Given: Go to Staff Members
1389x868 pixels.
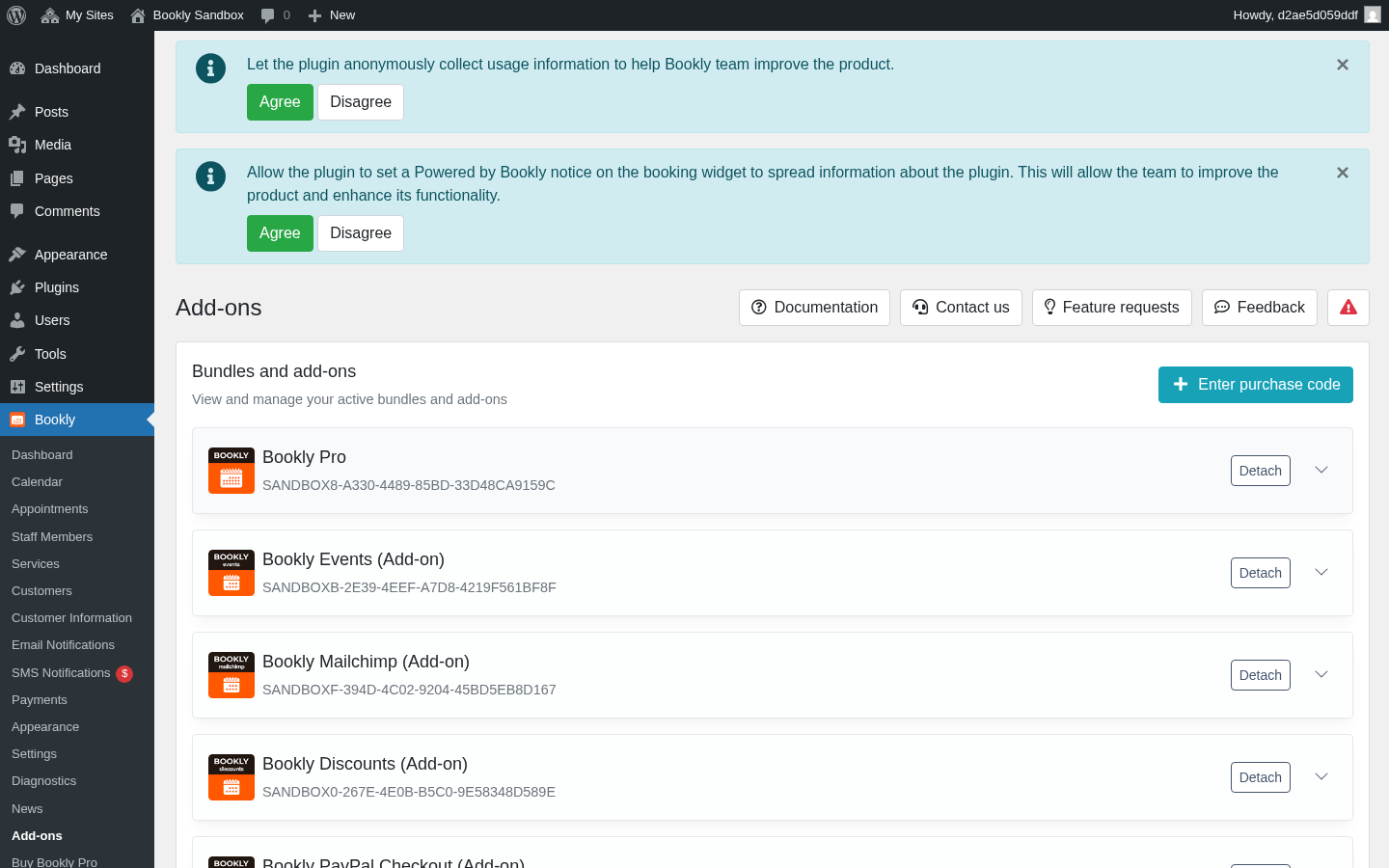Looking at the screenshot, I should coord(52,537).
